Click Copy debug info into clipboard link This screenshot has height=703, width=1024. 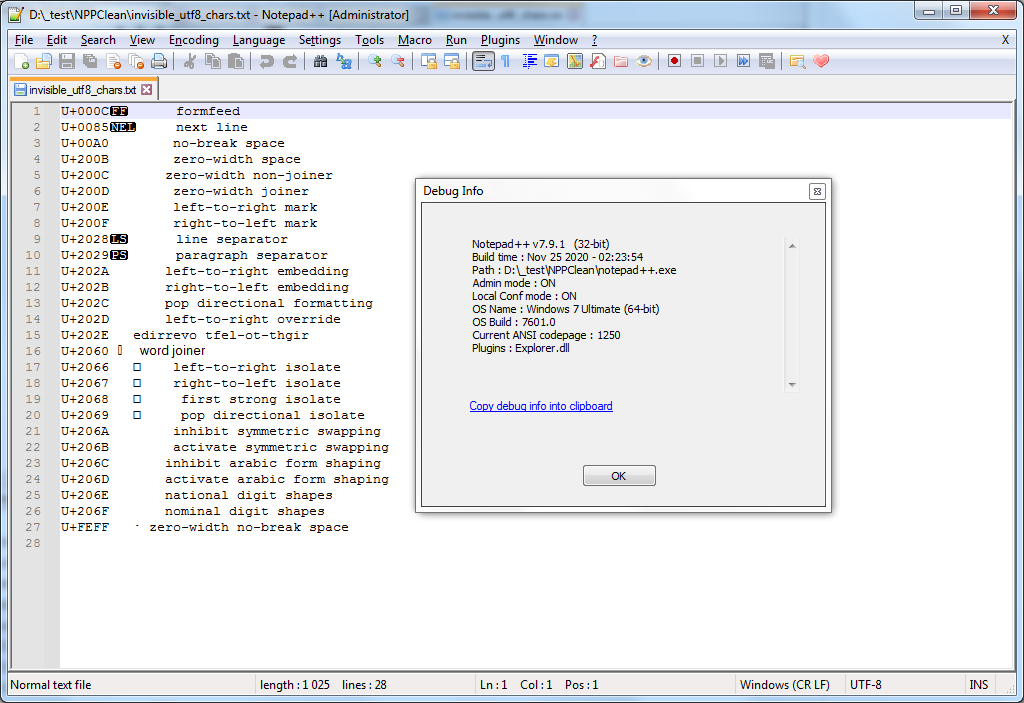coord(541,406)
